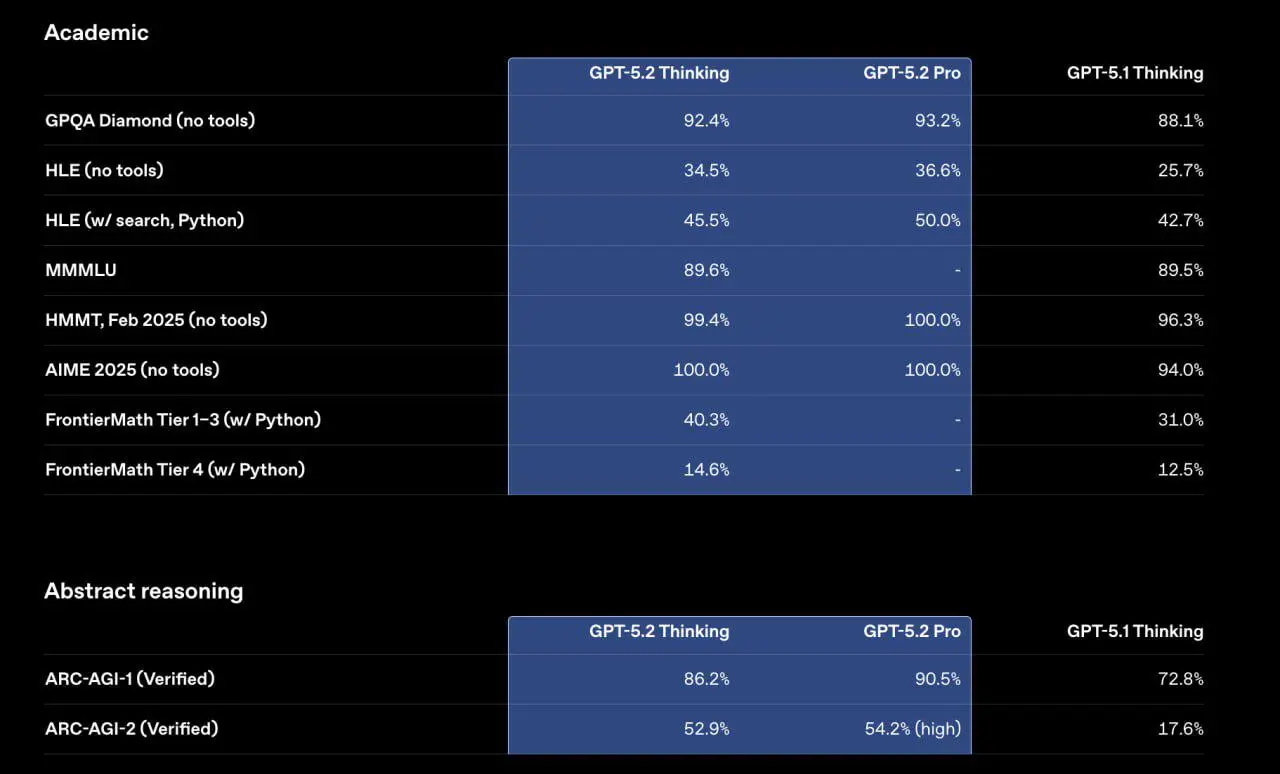The image size is (1280, 774).
Task: Click the Academic section heading
Action: pos(96,33)
